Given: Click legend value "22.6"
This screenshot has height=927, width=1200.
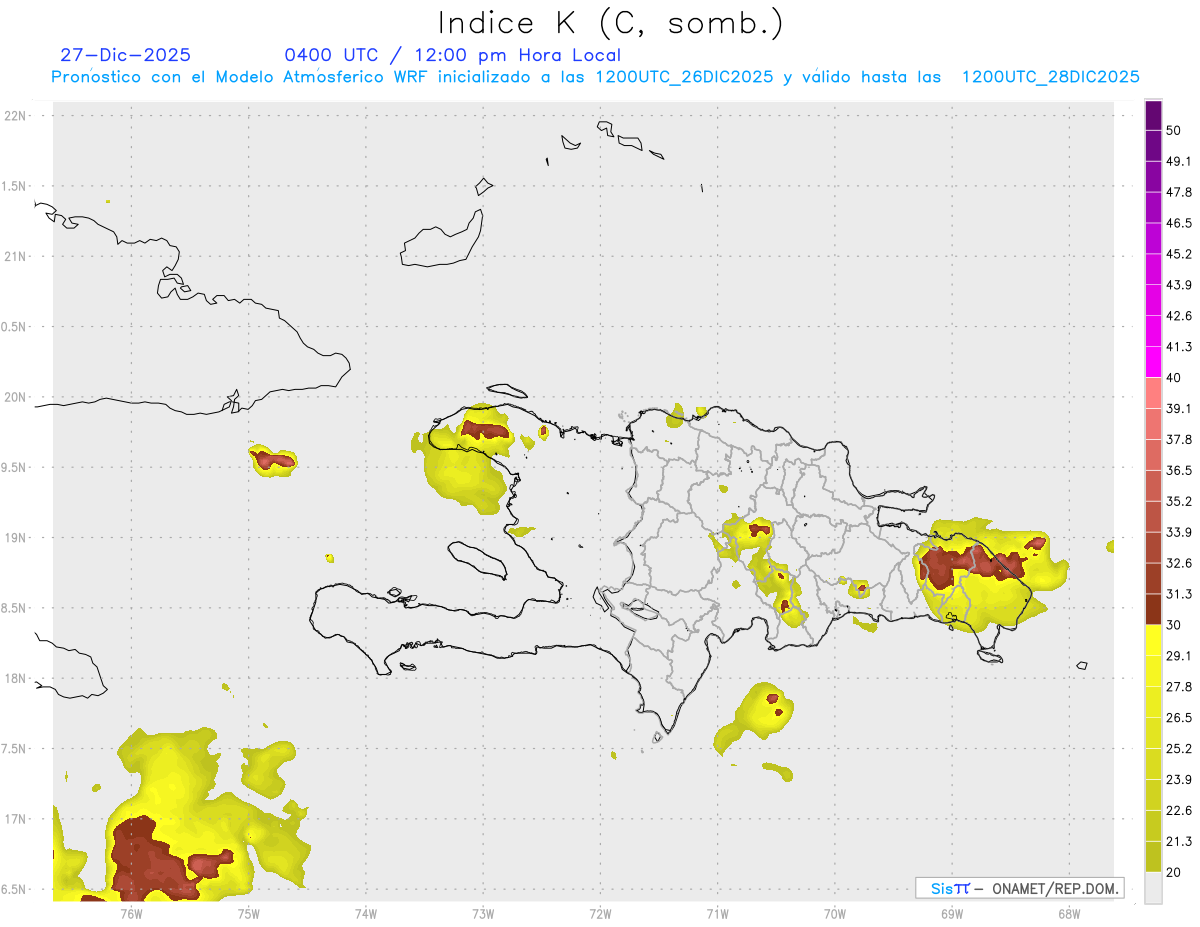Looking at the screenshot, I should click(x=1179, y=811).
